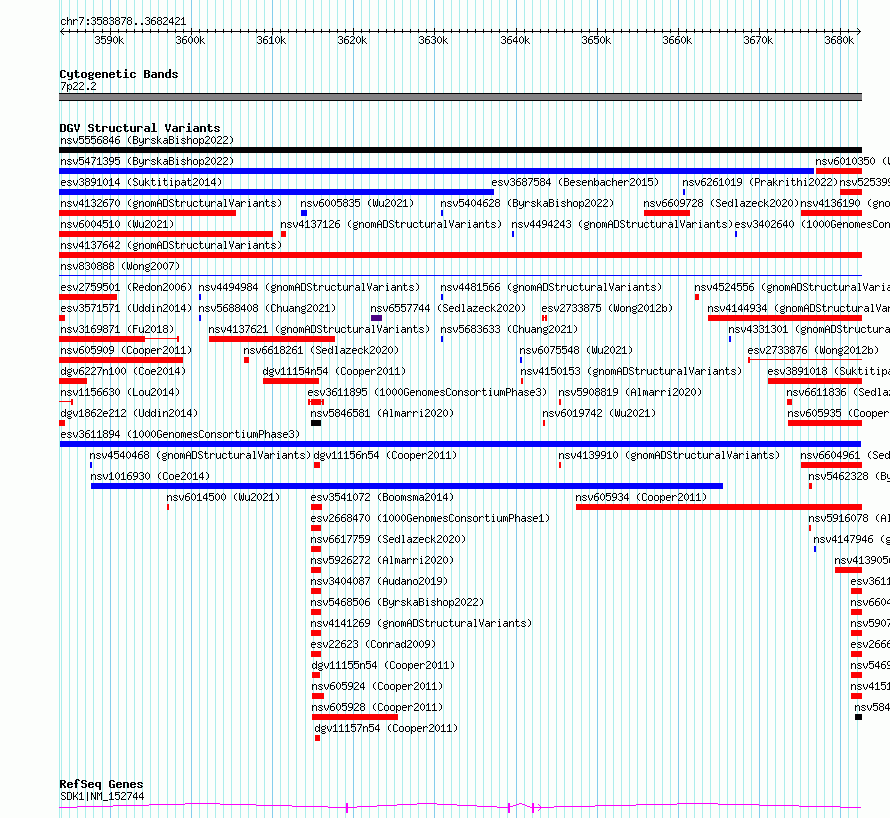
Task: Click esv3611894 1000GenomesConsortiumPhase3 label
Action: 180,434
